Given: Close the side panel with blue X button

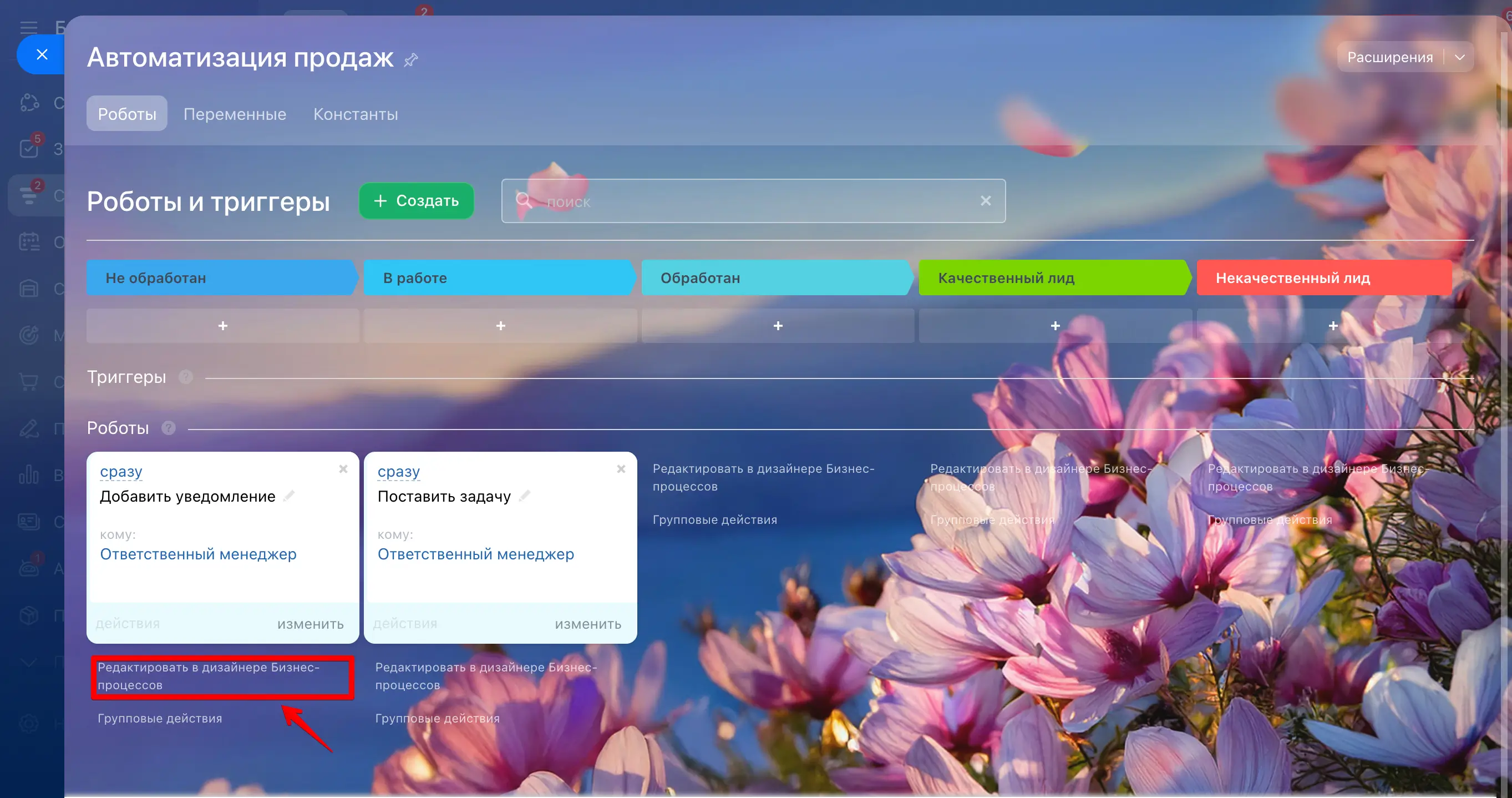Looking at the screenshot, I should pyautogui.click(x=42, y=54).
